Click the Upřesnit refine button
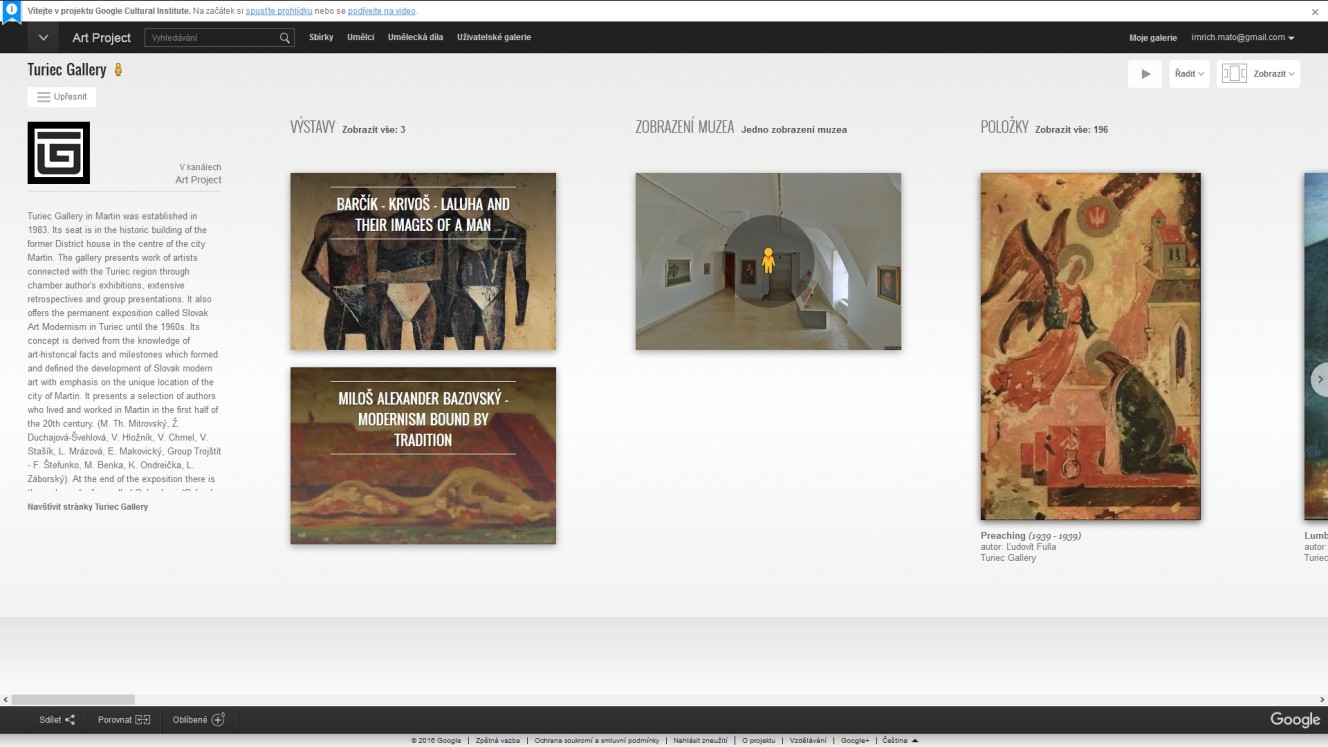Viewport: 1328px width, 747px height. point(62,97)
